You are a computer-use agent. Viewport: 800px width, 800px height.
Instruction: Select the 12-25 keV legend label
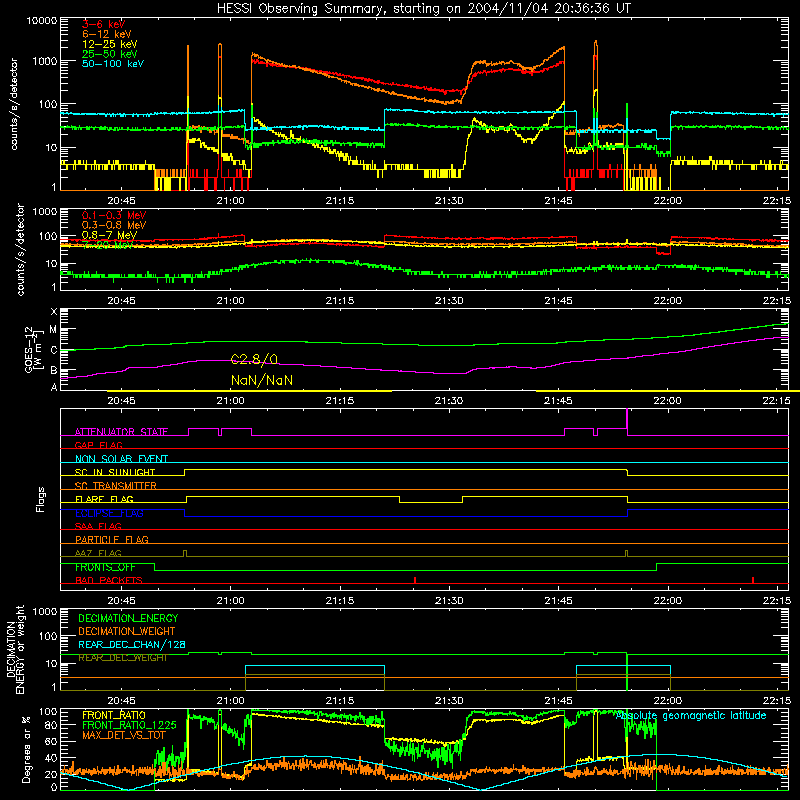point(110,44)
